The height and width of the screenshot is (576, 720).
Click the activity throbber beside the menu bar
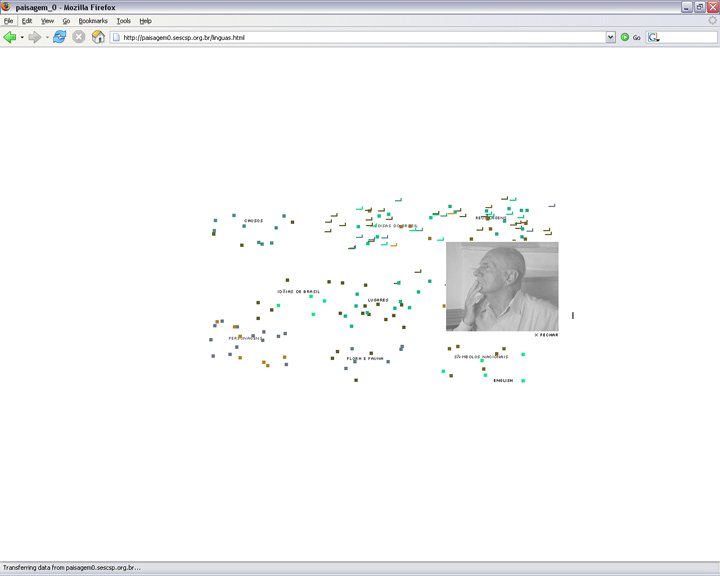point(712,20)
